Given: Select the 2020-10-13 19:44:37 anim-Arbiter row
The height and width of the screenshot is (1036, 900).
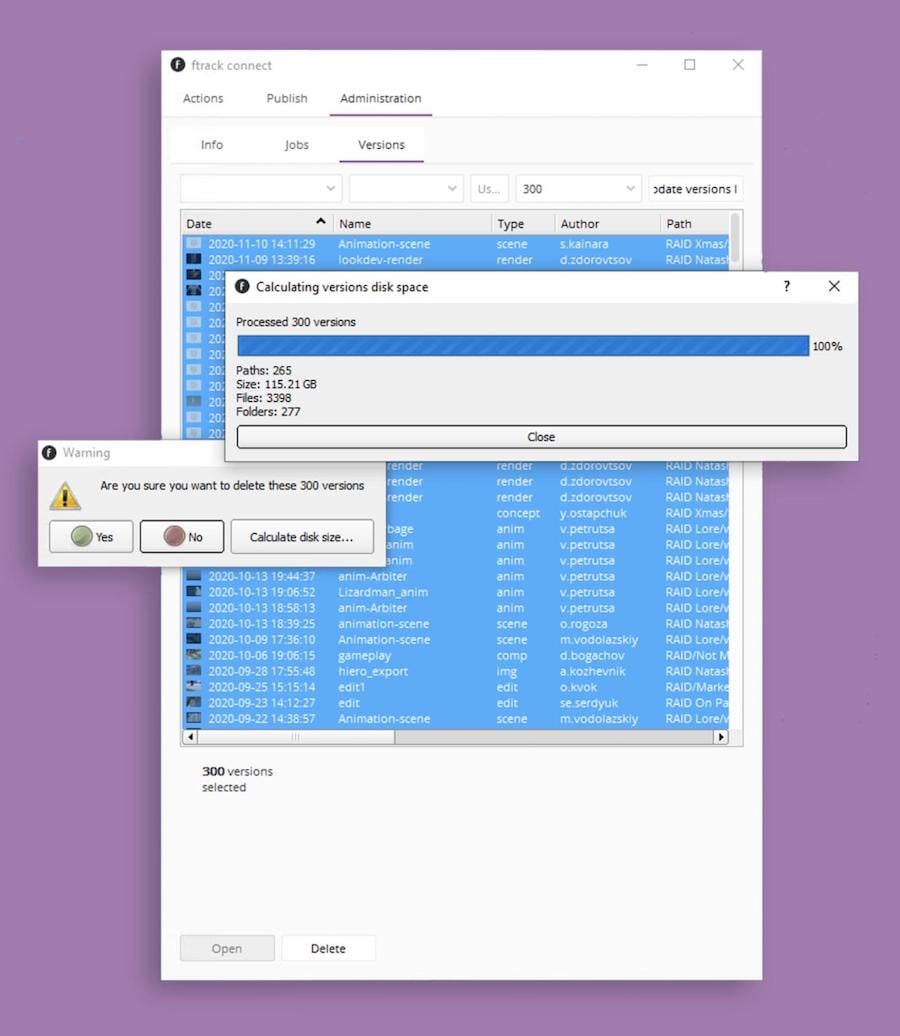Looking at the screenshot, I should click(455, 576).
